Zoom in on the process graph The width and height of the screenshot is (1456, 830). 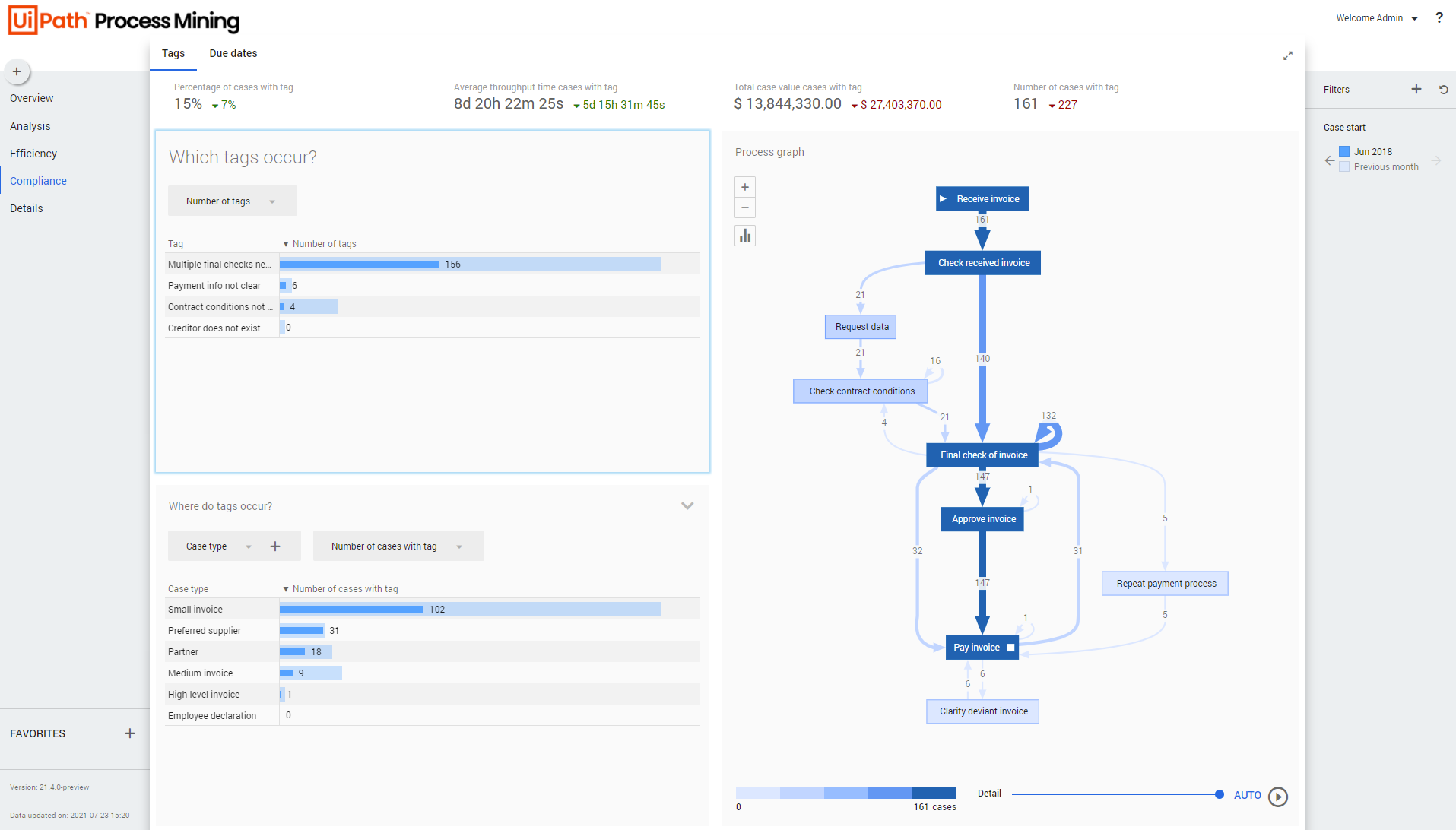click(745, 187)
